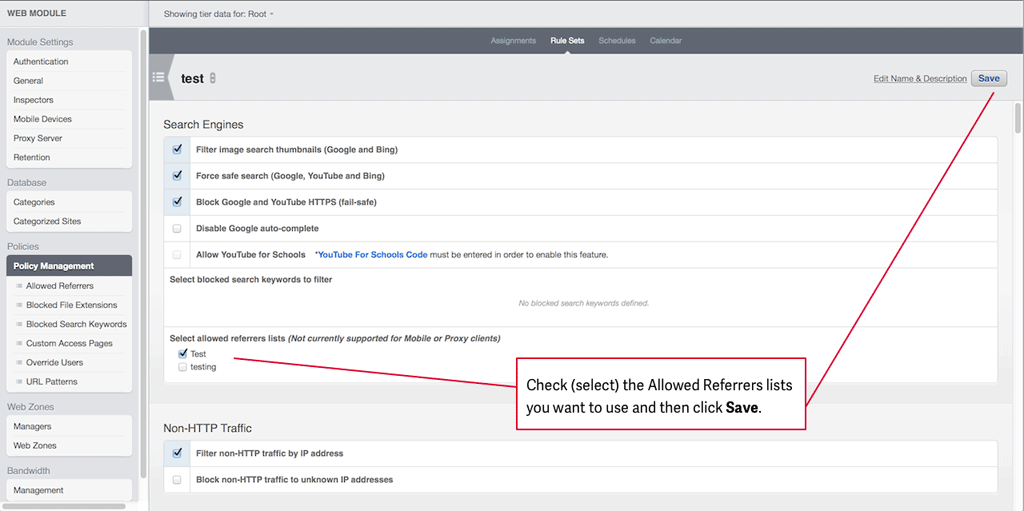Viewport: 1024px width, 511px height.
Task: Select Policy Management in sidebar
Action: click(x=69, y=266)
